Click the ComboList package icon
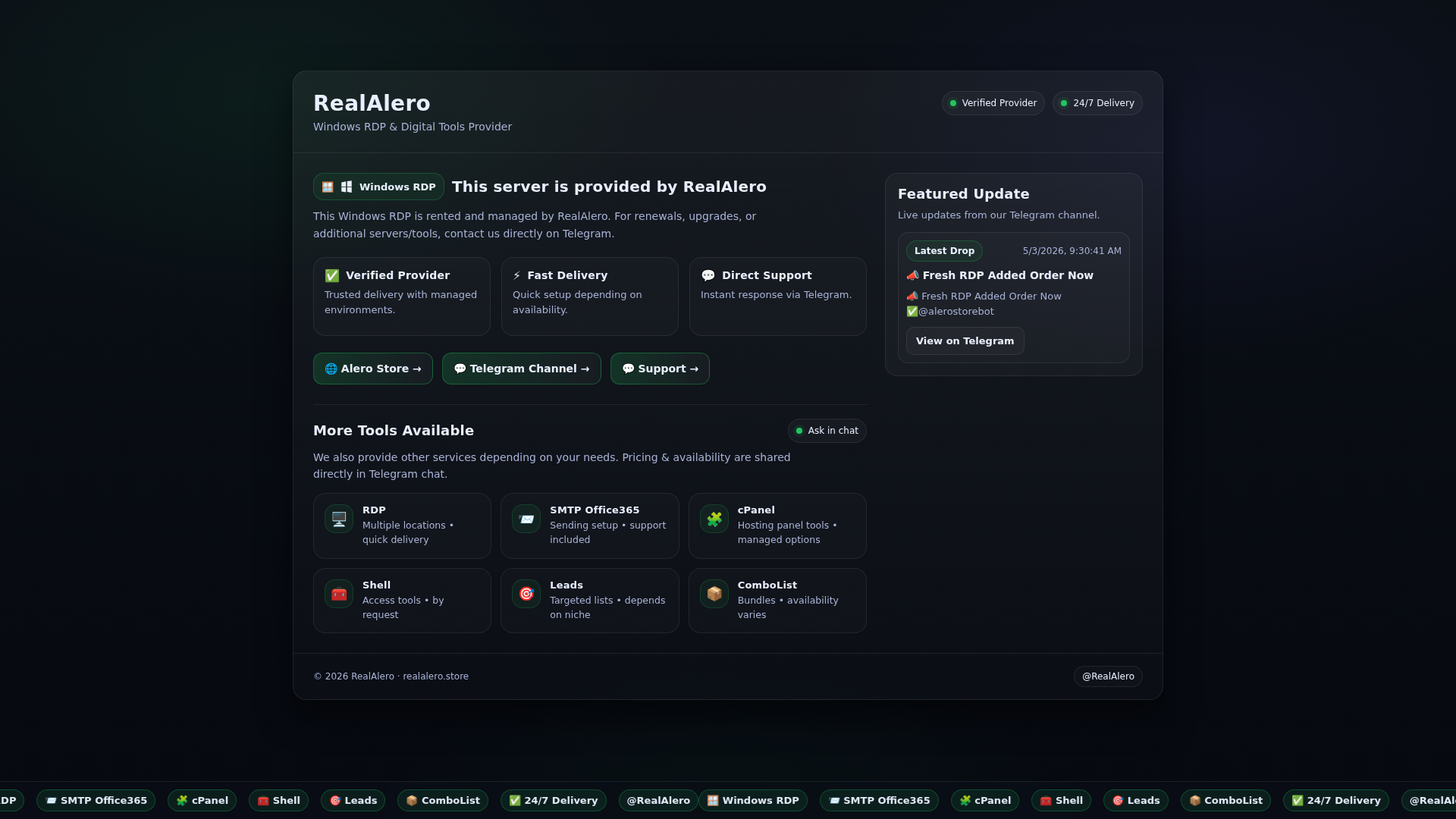The image size is (1456, 819). 714,594
